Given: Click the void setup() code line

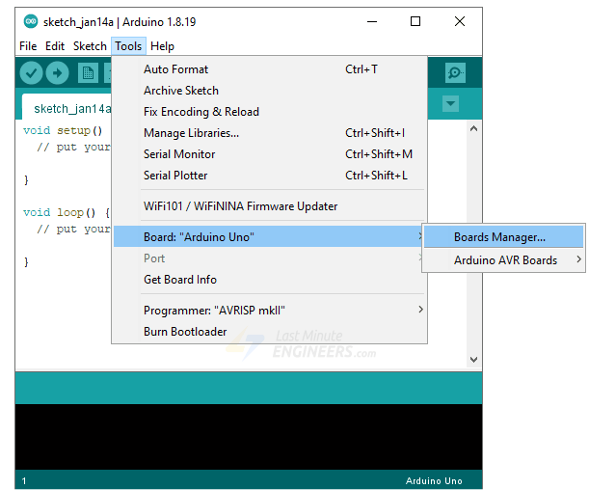Looking at the screenshot, I should point(62,130).
